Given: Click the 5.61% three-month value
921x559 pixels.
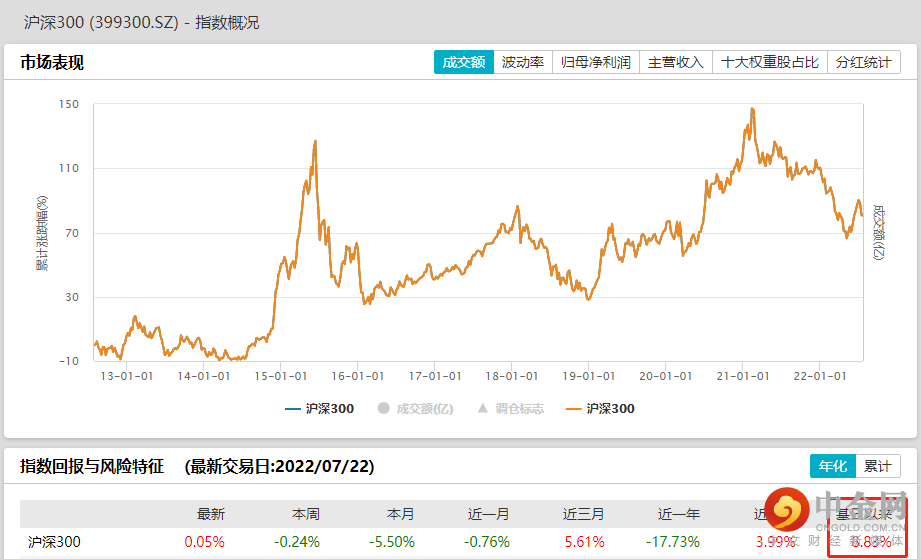Looking at the screenshot, I should [584, 541].
